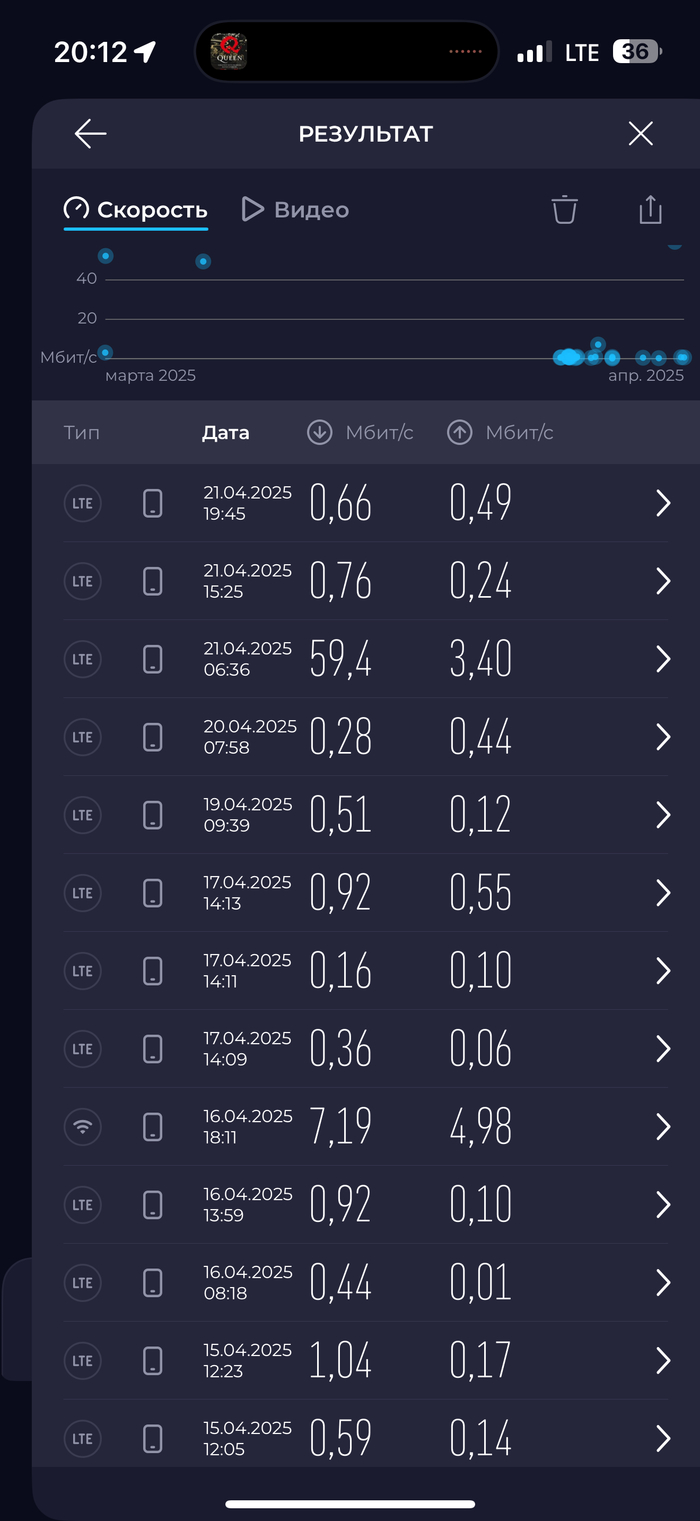Tap the highest data point near апр. 2025
Viewport: 700px width, 1521px height.
tap(675, 243)
